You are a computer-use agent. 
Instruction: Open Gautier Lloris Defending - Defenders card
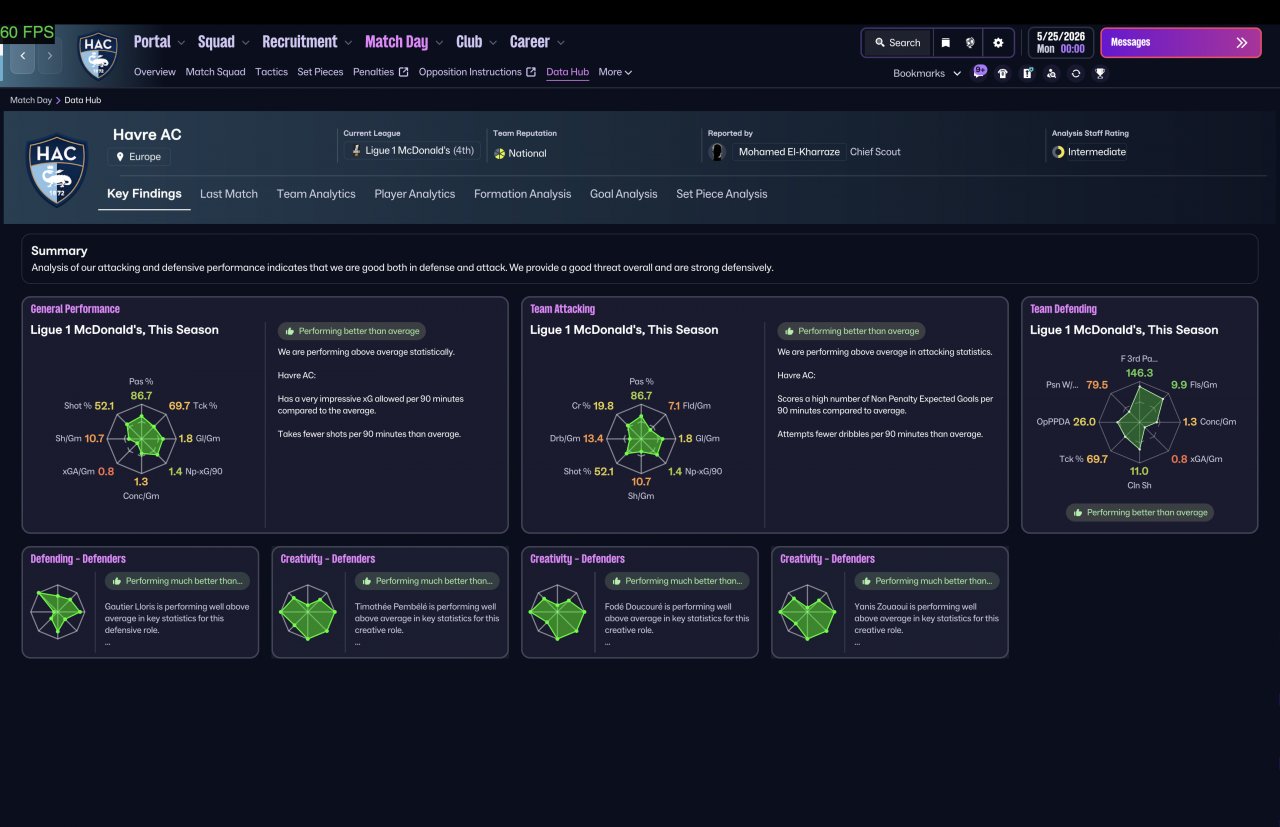point(140,602)
